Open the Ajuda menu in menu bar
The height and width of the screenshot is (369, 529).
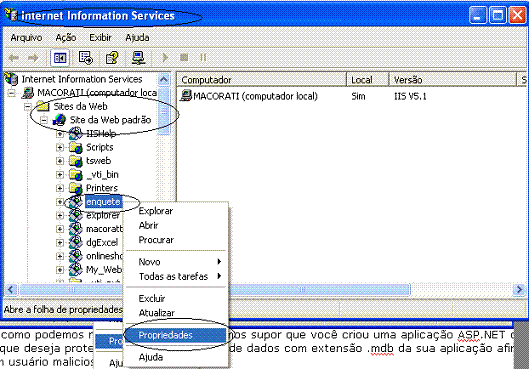pyautogui.click(x=137, y=37)
